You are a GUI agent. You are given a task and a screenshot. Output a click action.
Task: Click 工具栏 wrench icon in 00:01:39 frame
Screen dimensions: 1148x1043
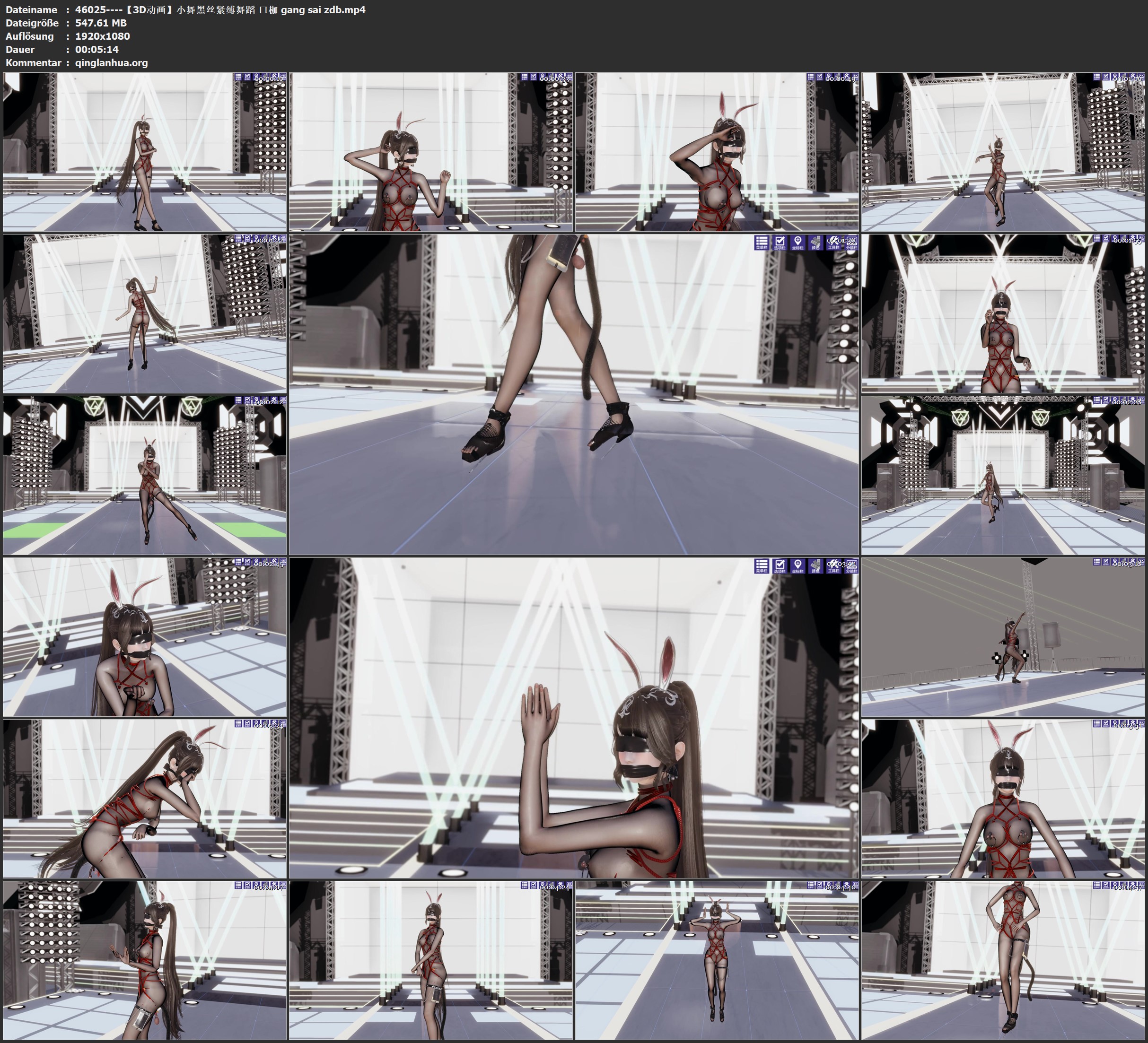point(833,243)
